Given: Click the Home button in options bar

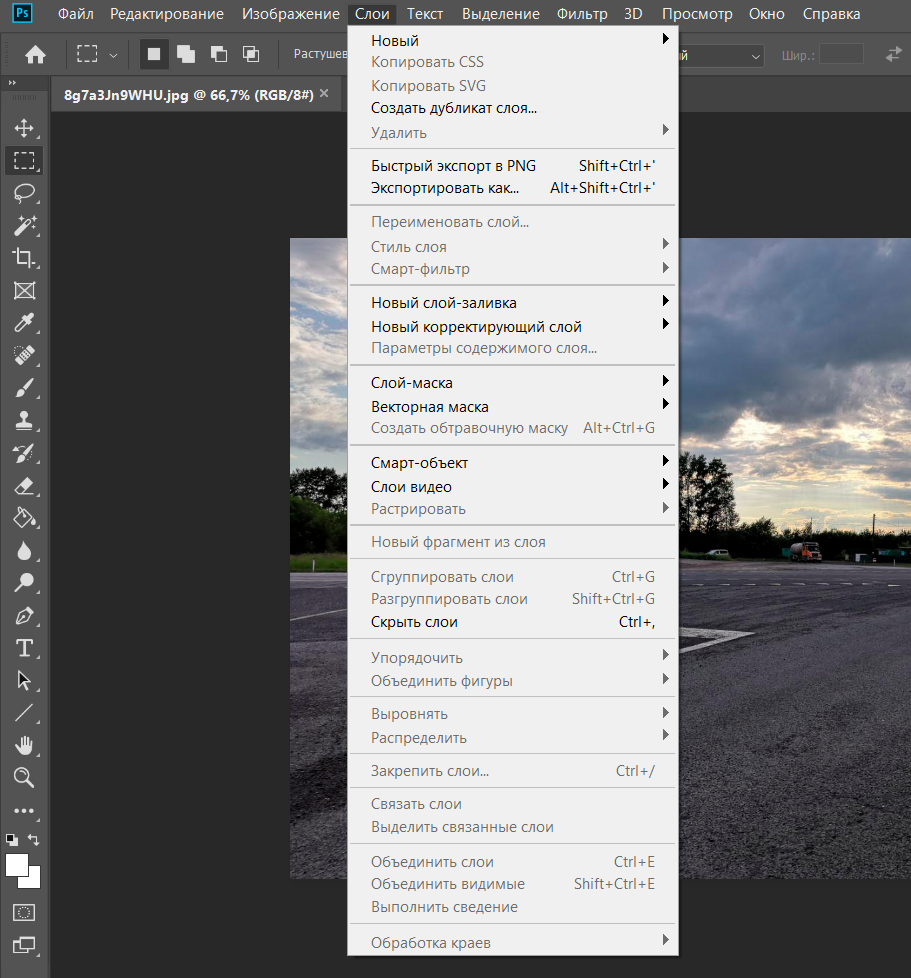Looking at the screenshot, I should [35, 55].
